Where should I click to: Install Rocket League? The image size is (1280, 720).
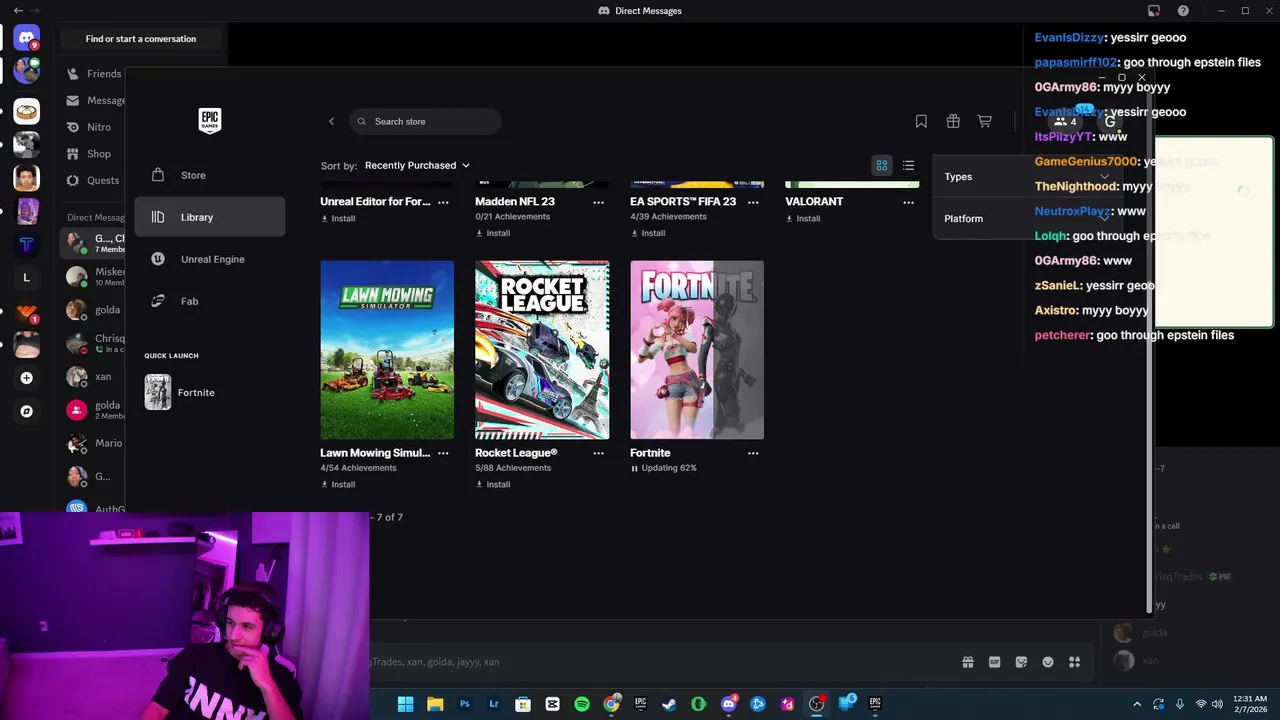(x=493, y=484)
